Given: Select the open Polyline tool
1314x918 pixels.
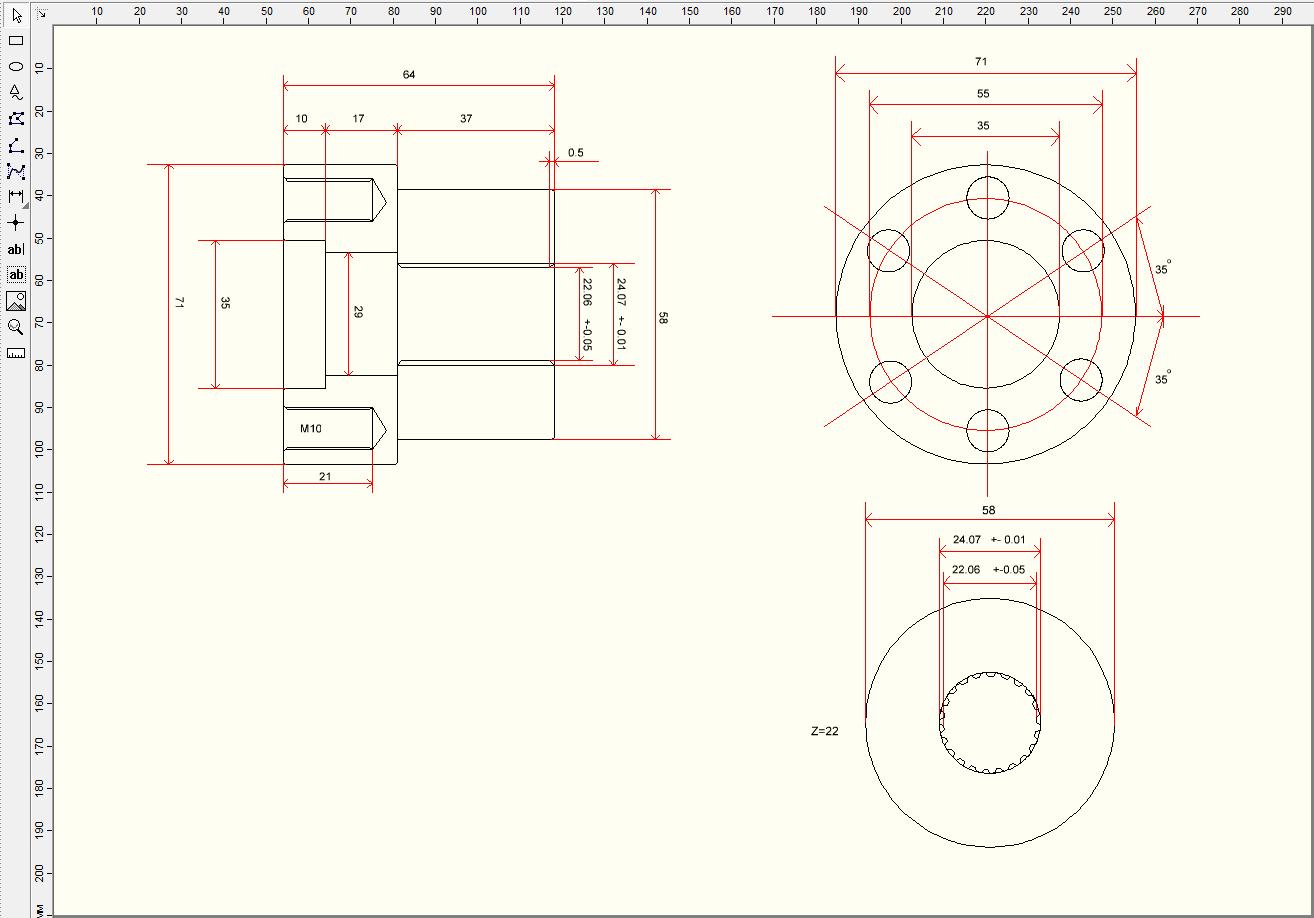Looking at the screenshot, I should click(x=15, y=146).
